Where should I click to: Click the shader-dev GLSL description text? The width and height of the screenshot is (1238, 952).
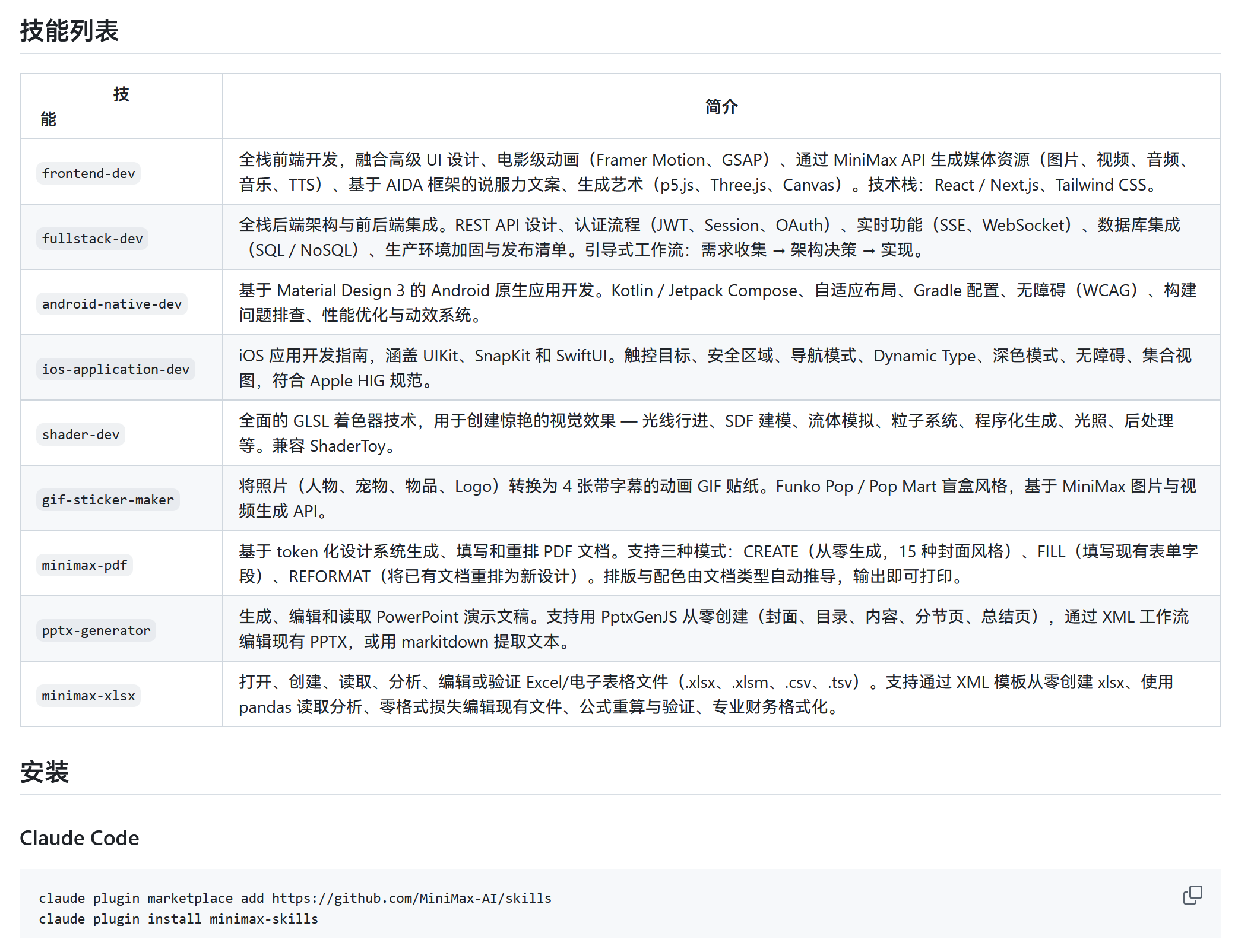click(x=705, y=433)
